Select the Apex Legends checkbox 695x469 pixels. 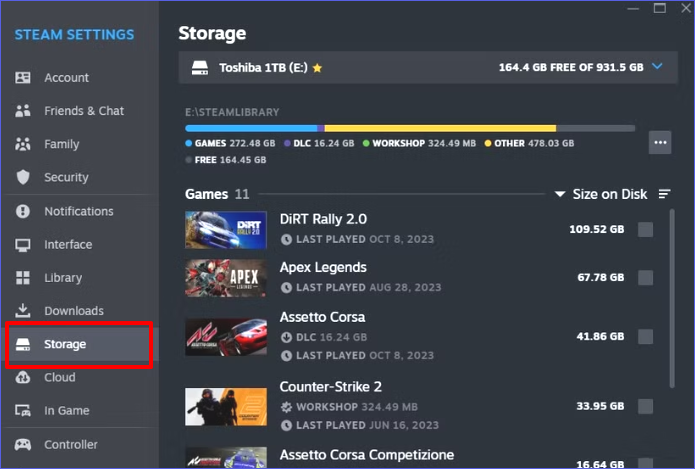tap(645, 278)
